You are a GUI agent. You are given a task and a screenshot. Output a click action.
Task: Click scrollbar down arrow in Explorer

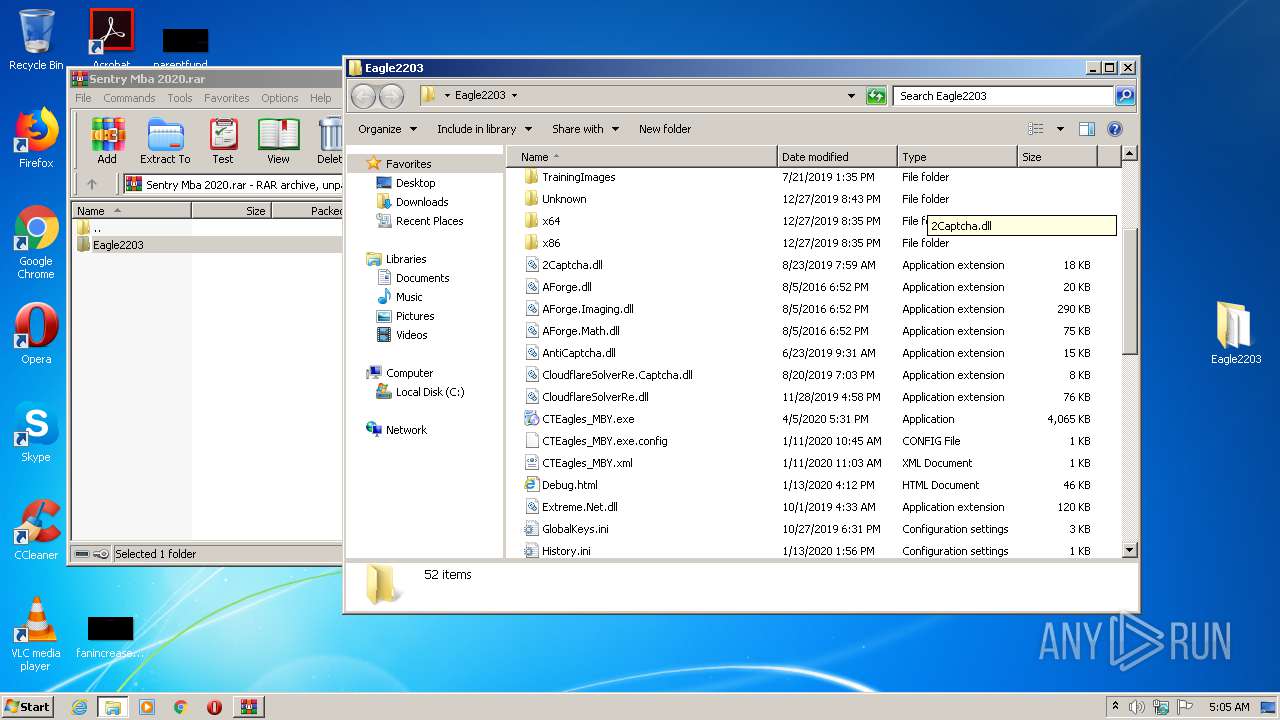pyautogui.click(x=1130, y=550)
